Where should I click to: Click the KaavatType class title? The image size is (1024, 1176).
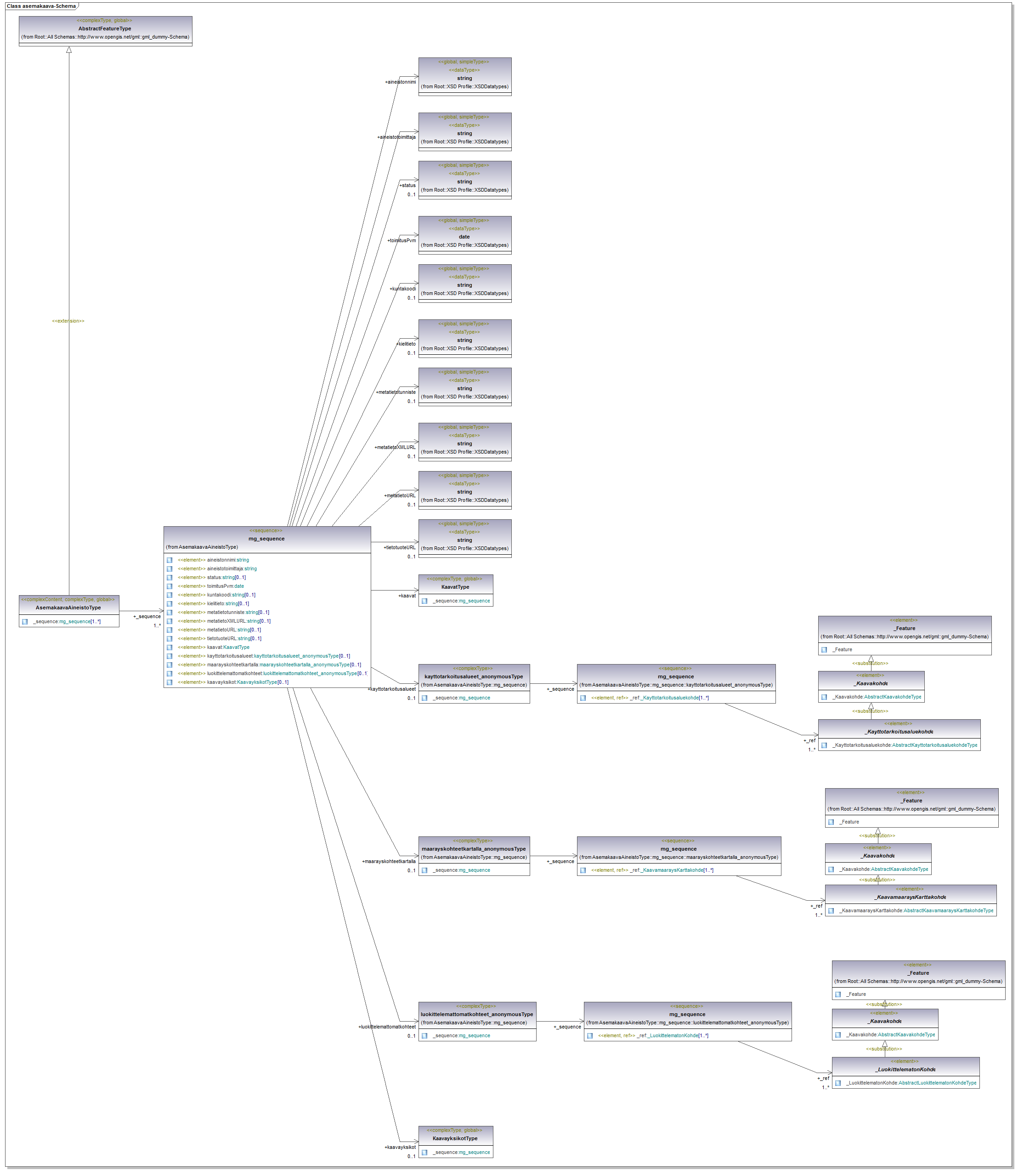(455, 587)
